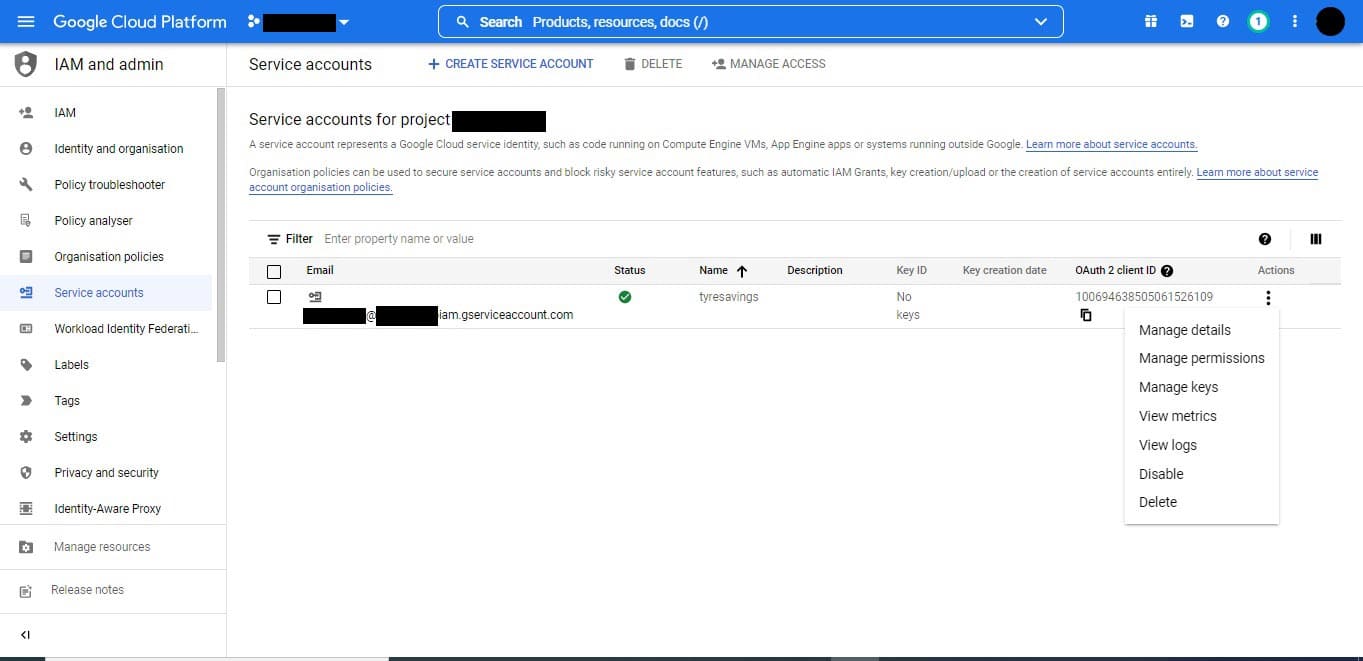Viewport: 1363px width, 661px height.
Task: Open the header three-dot settings menu
Action: (x=1295, y=21)
